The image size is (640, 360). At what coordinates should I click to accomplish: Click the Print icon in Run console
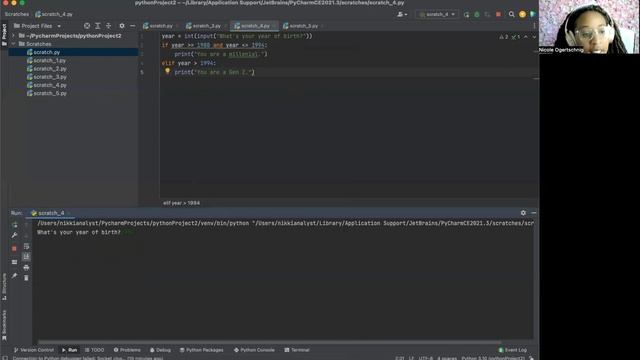(x=26, y=268)
